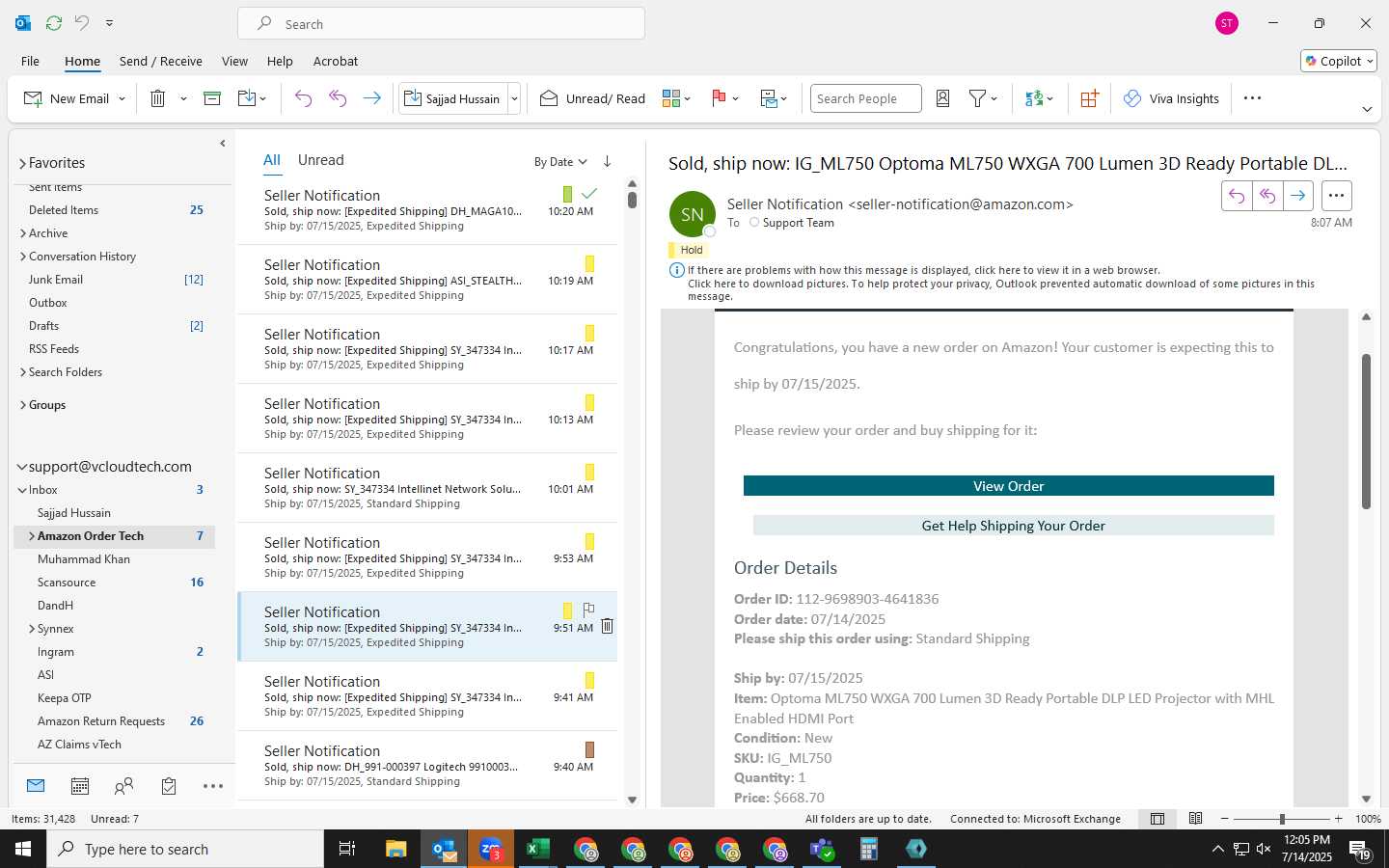Switch to Normal view layout in status bar

[1157, 819]
